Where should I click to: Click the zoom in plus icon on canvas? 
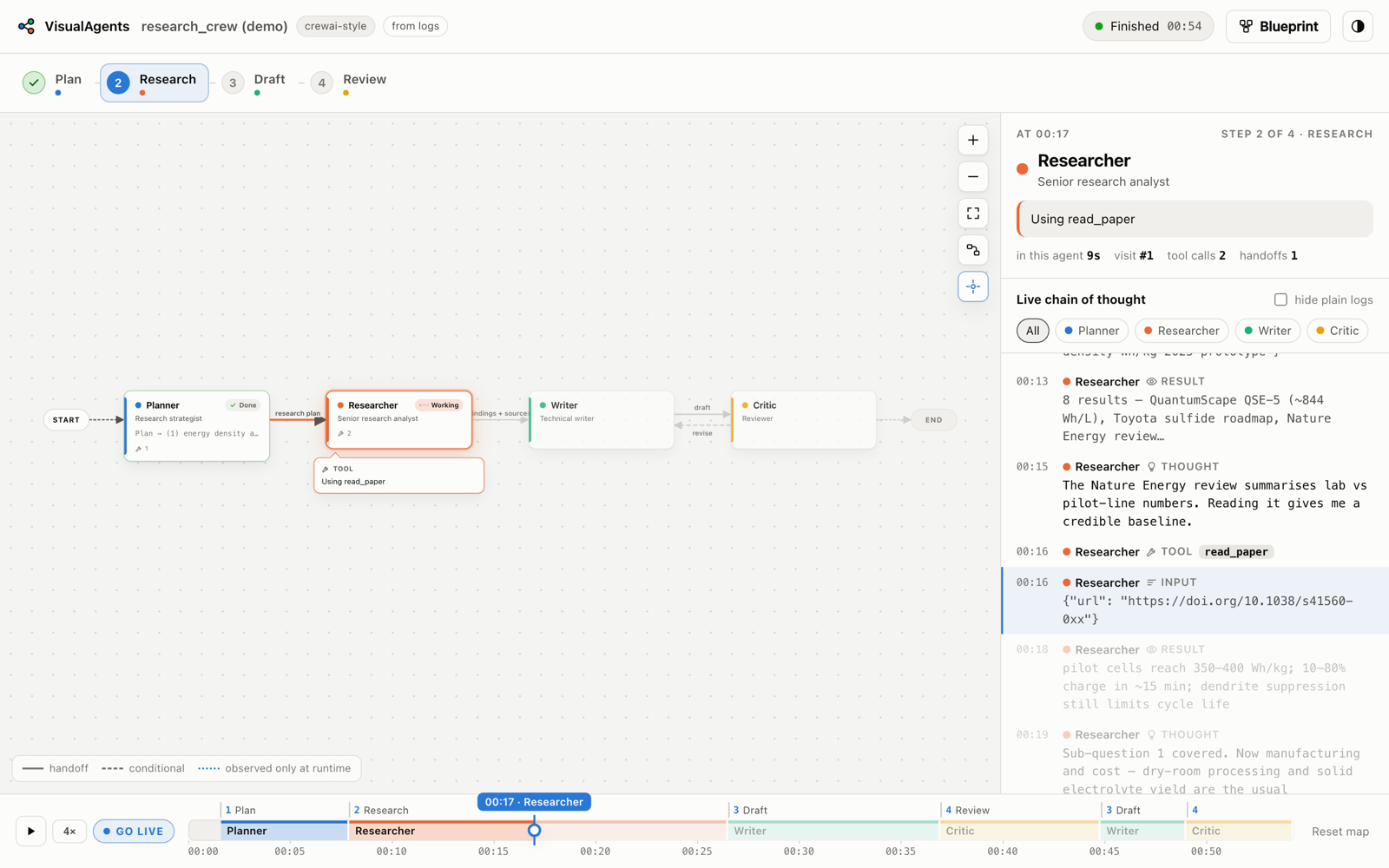[973, 140]
